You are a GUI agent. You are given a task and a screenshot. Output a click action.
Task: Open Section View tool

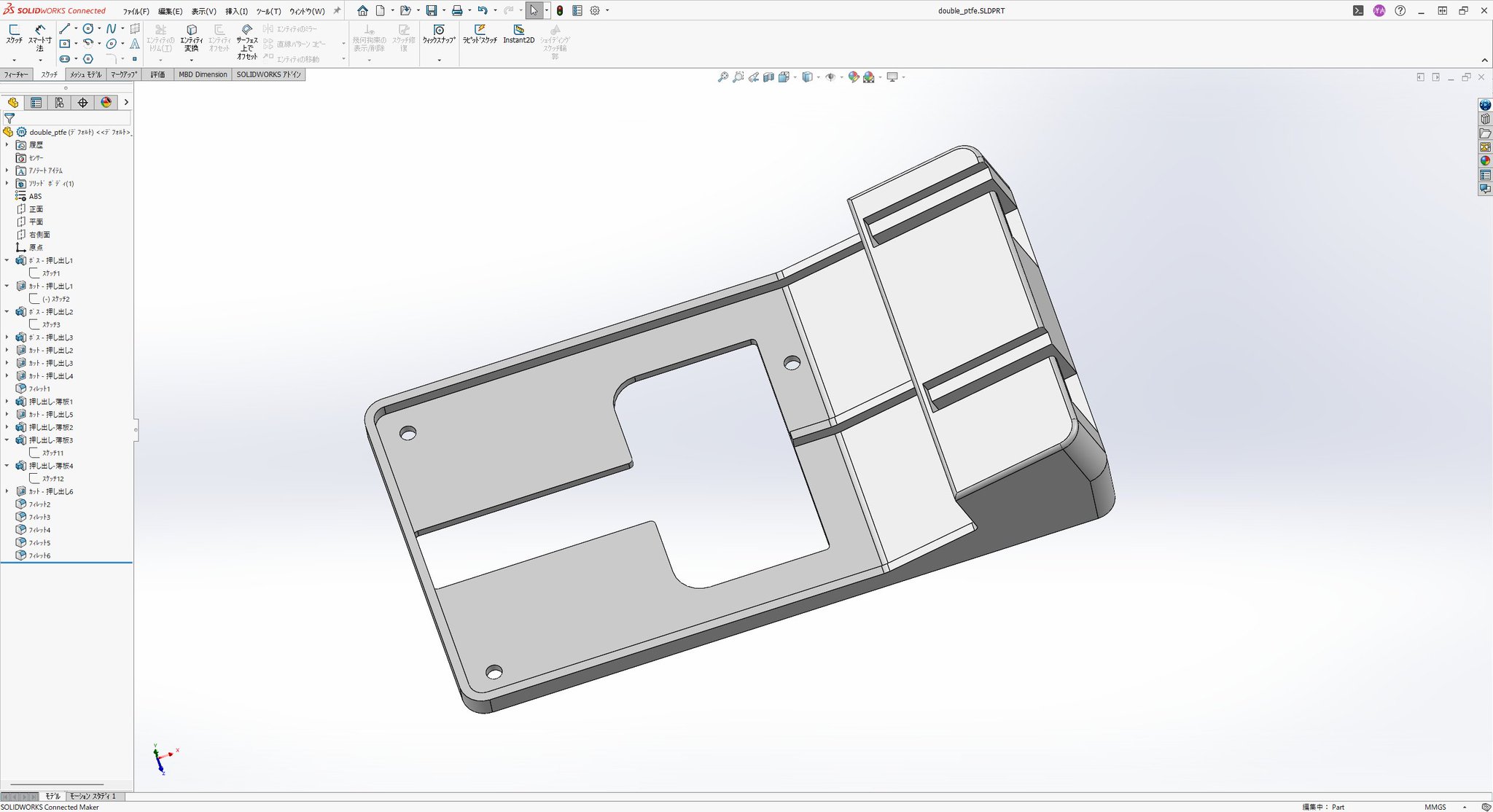(x=768, y=77)
